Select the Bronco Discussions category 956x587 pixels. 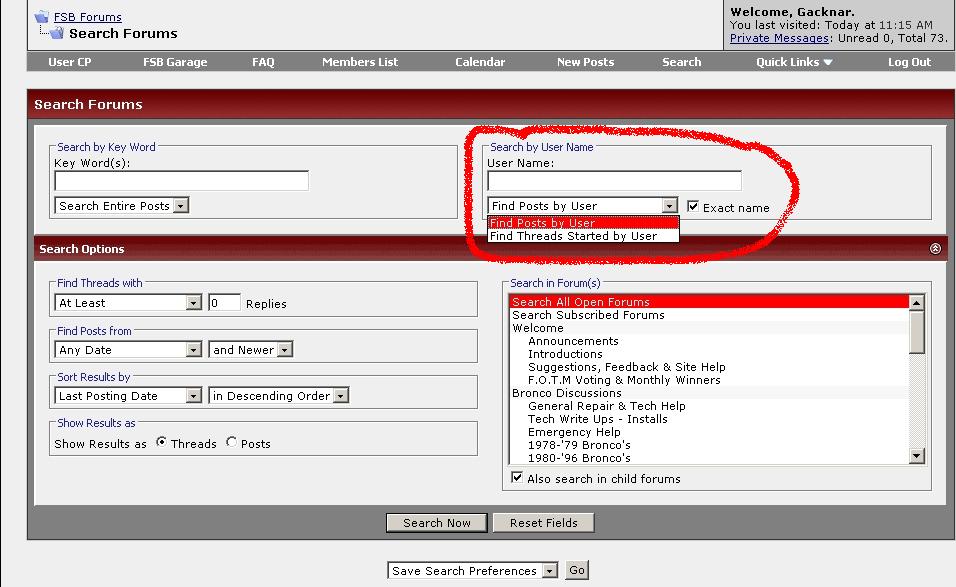click(709, 393)
